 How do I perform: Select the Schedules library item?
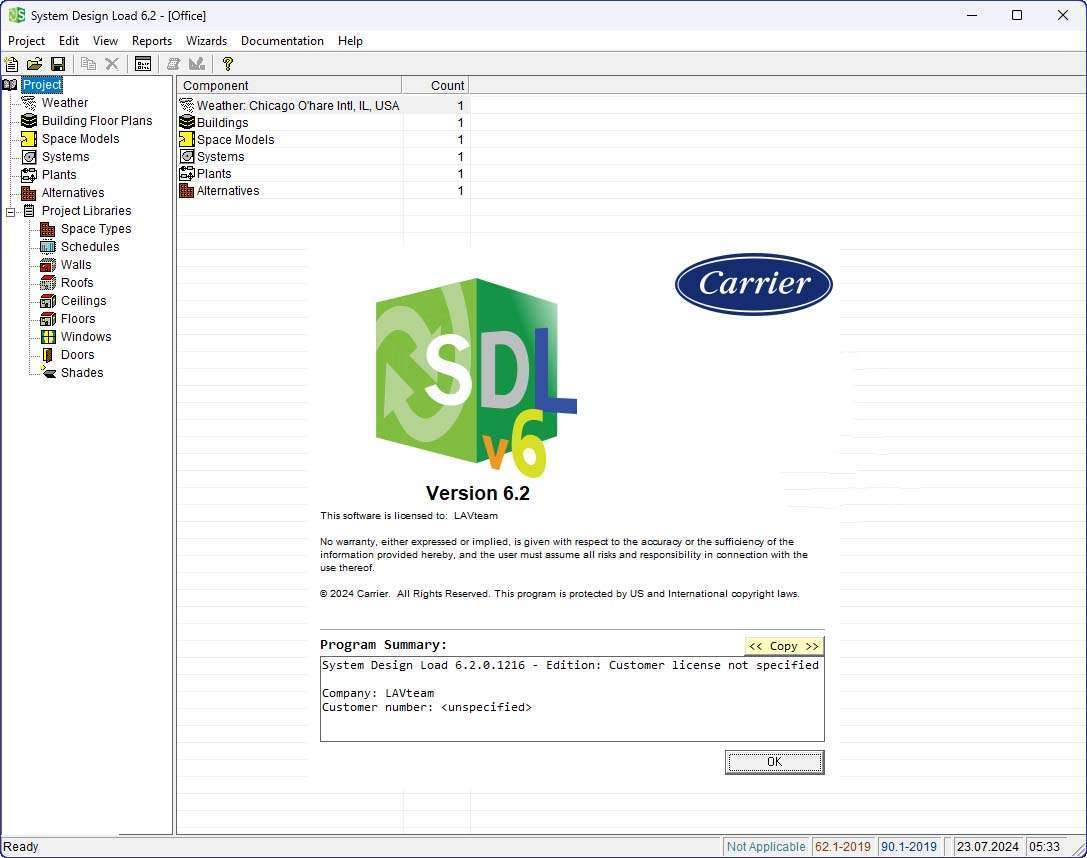pos(89,247)
